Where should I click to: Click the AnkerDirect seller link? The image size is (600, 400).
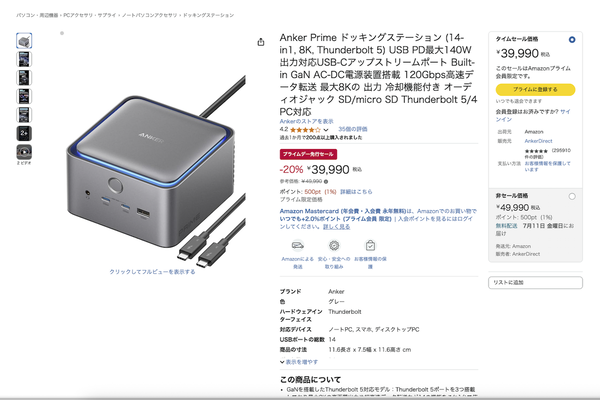point(538,141)
